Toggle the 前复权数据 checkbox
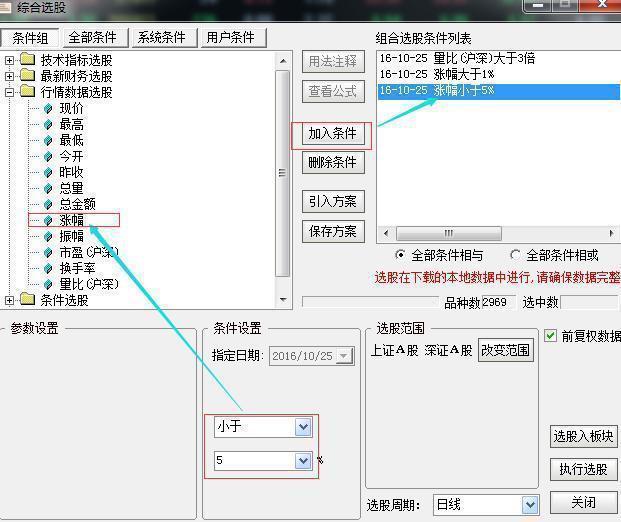This screenshot has width=621, height=522. 551,336
